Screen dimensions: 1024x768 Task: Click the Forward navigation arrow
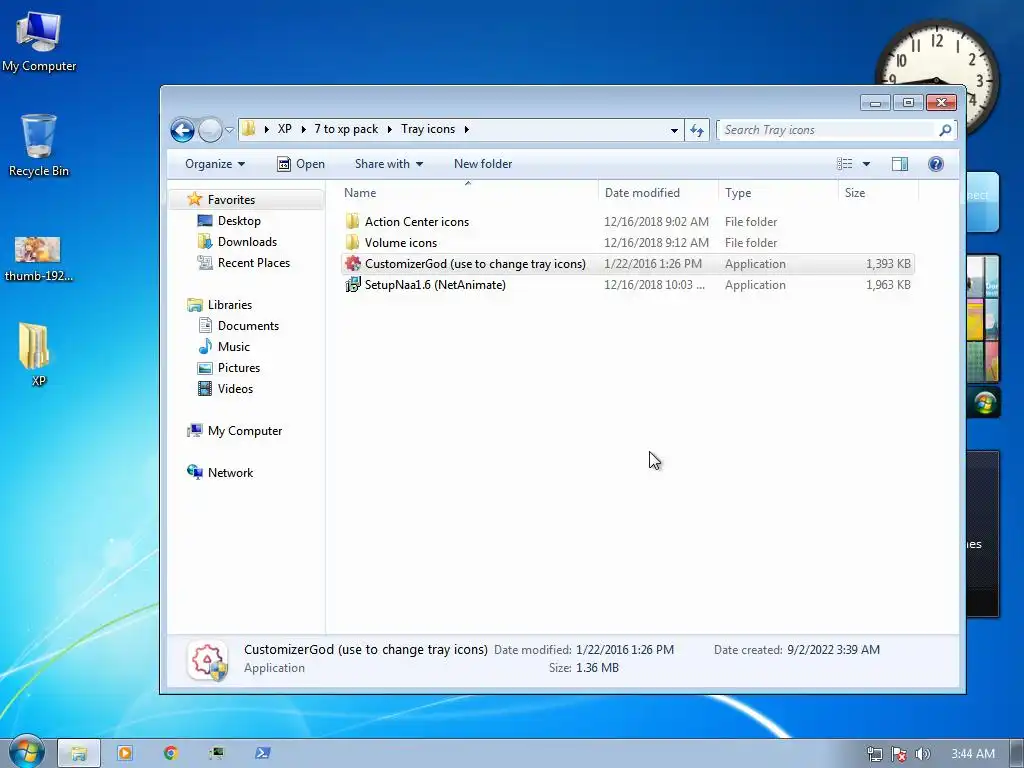[210, 130]
